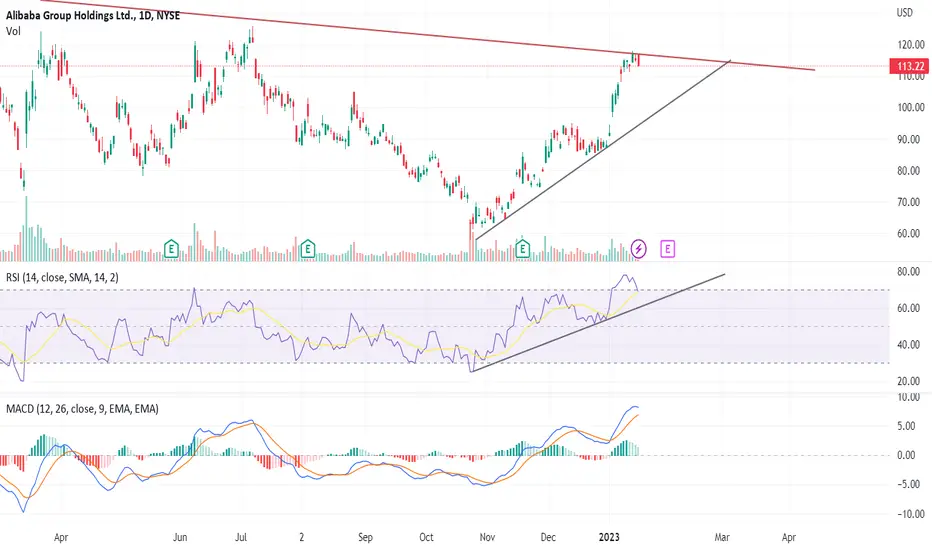
Task: Select the Vol indicator label
Action: pyautogui.click(x=13, y=31)
